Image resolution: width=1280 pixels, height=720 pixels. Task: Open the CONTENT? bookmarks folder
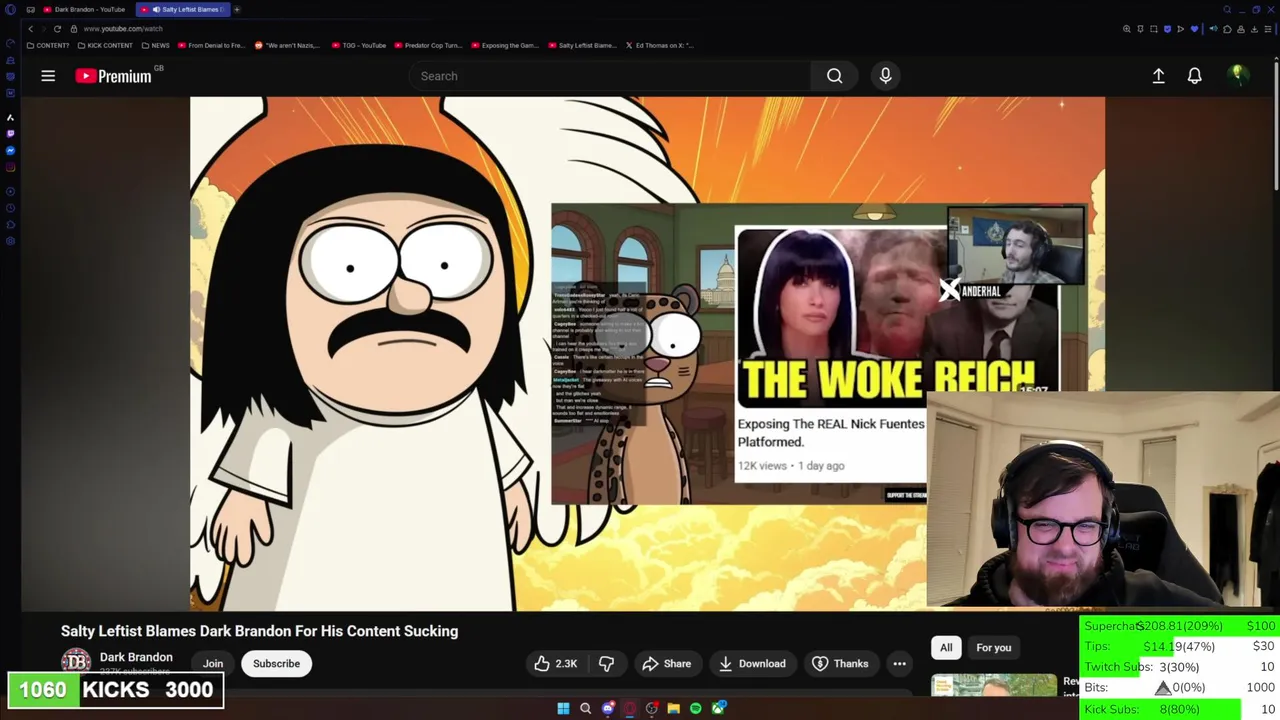click(x=48, y=45)
